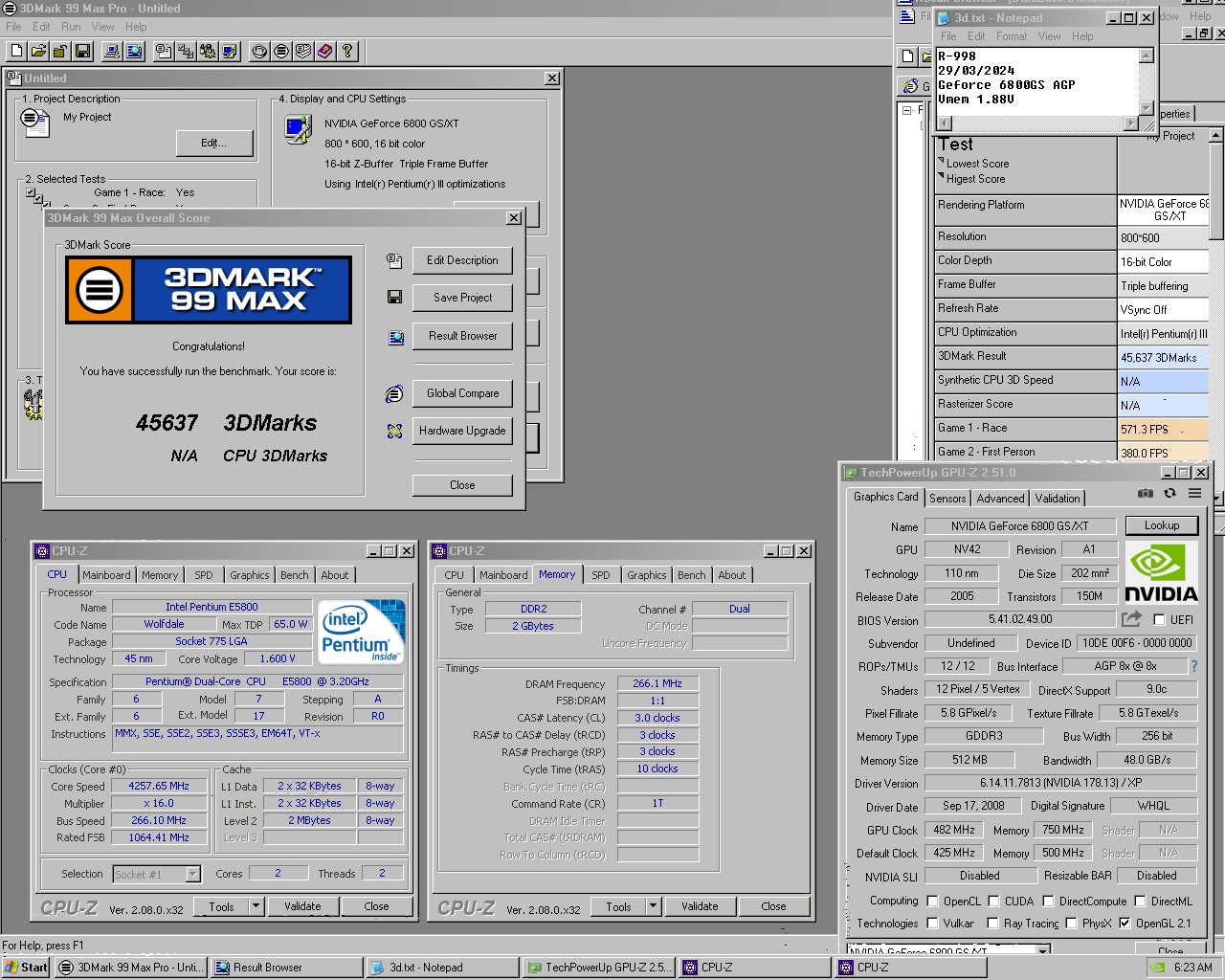Click the NVIDIA logo in GPU-Z
Image resolution: width=1225 pixels, height=980 pixels.
1161,572
